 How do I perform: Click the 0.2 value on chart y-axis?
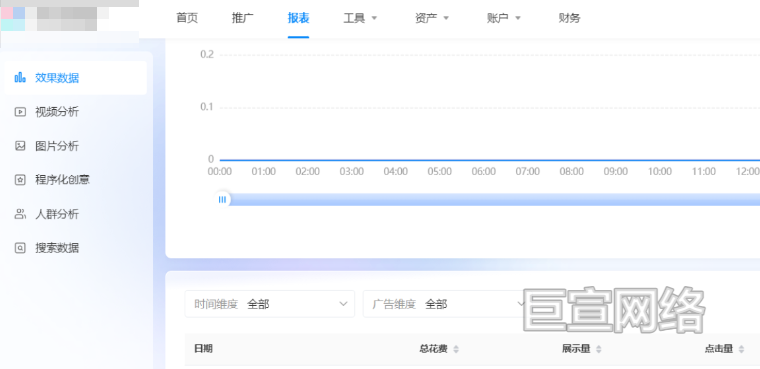click(x=207, y=54)
